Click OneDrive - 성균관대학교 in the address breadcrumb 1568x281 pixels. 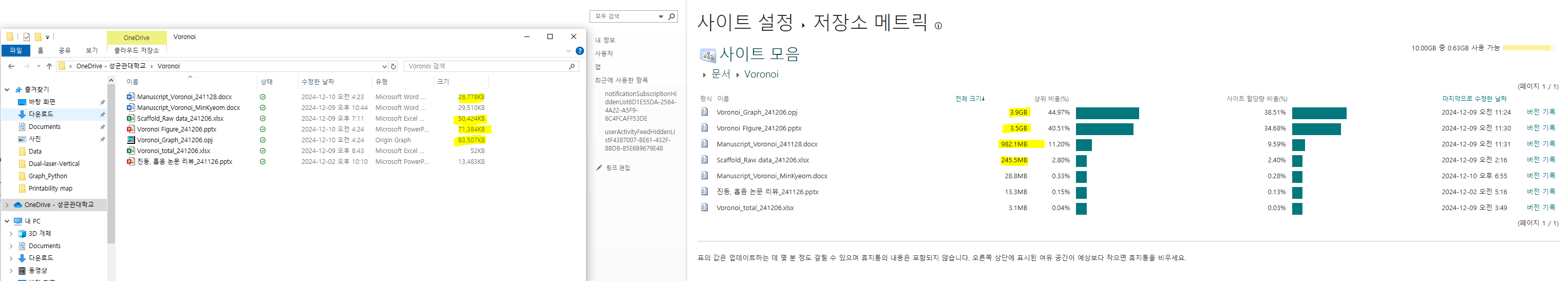click(x=111, y=66)
